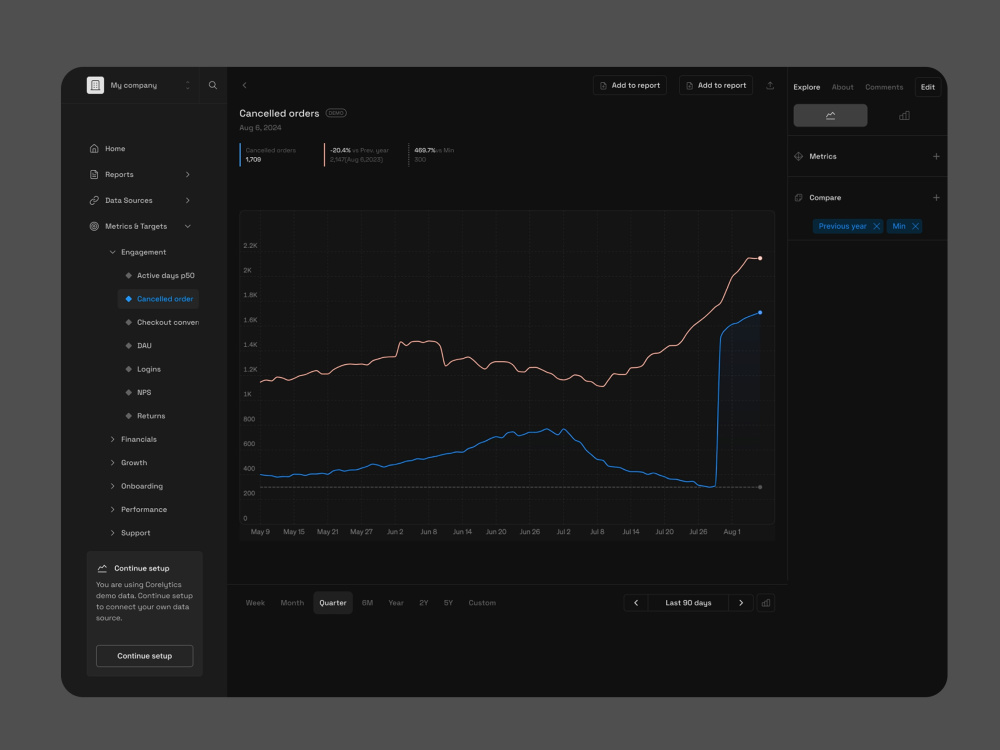
Task: Open Home in the sidebar
Action: point(115,149)
